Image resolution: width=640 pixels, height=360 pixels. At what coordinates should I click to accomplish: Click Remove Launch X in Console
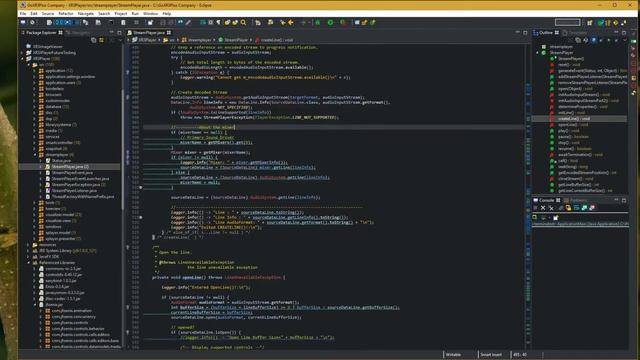point(543,208)
